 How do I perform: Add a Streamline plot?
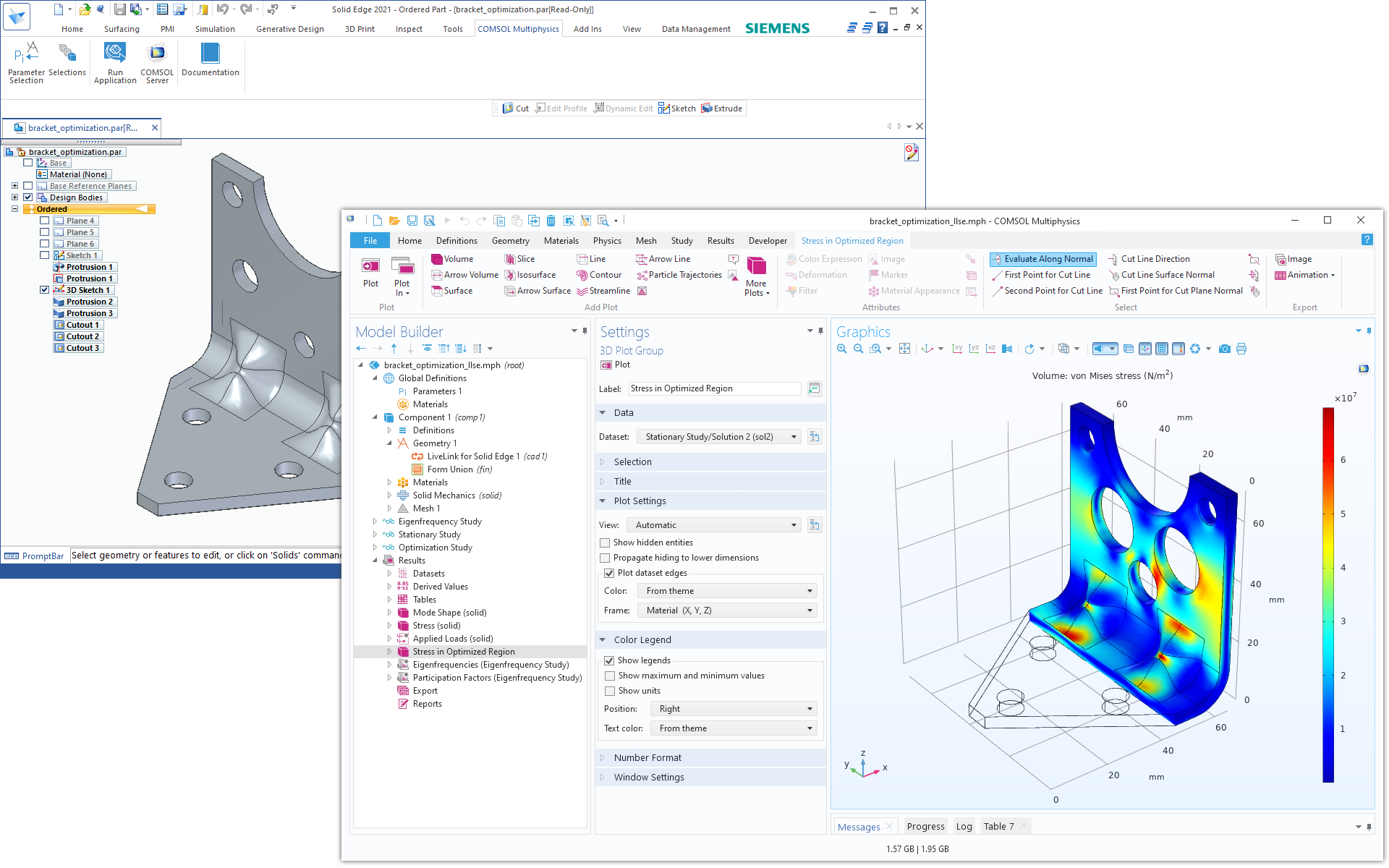pyautogui.click(x=604, y=291)
